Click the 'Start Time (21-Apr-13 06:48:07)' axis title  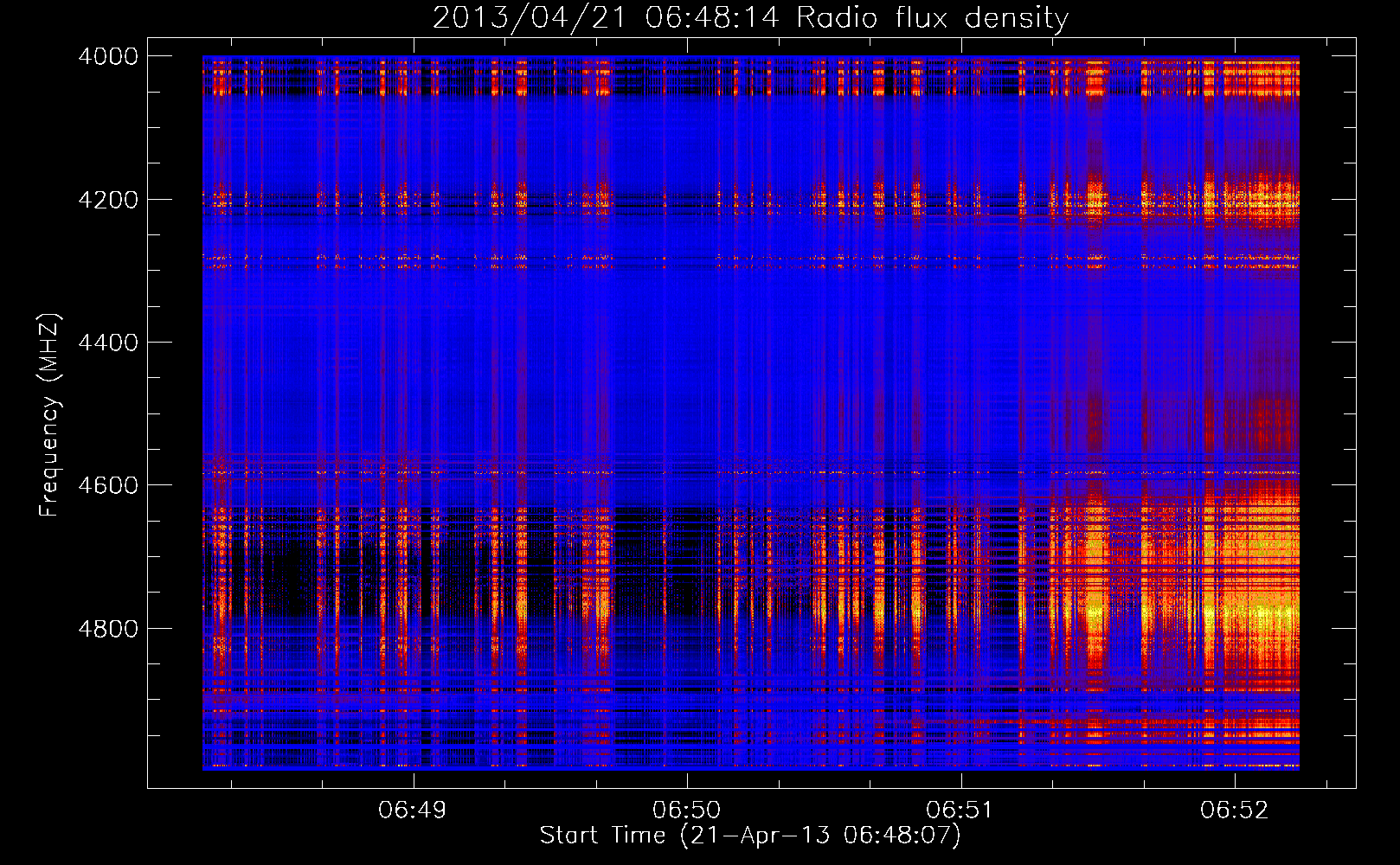pos(750,836)
